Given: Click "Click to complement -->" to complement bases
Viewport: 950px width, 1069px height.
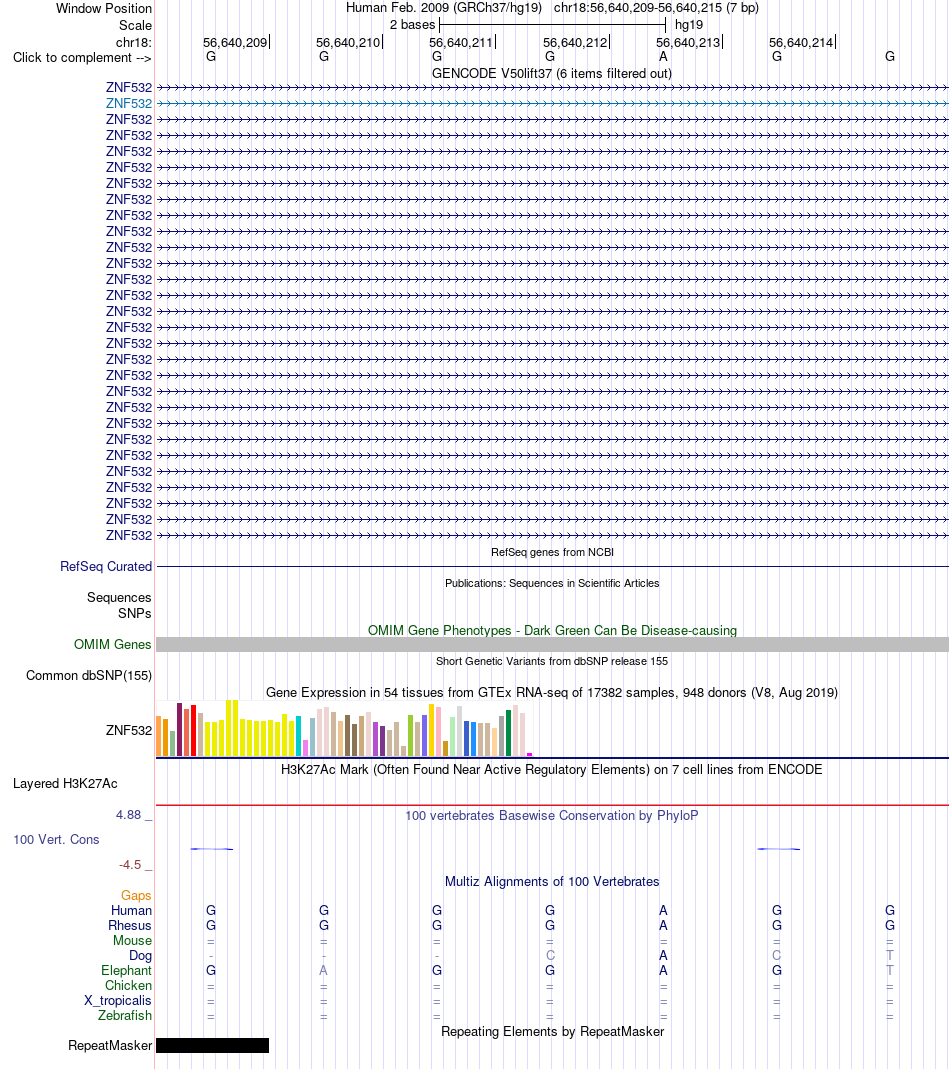Looking at the screenshot, I should (x=82, y=57).
